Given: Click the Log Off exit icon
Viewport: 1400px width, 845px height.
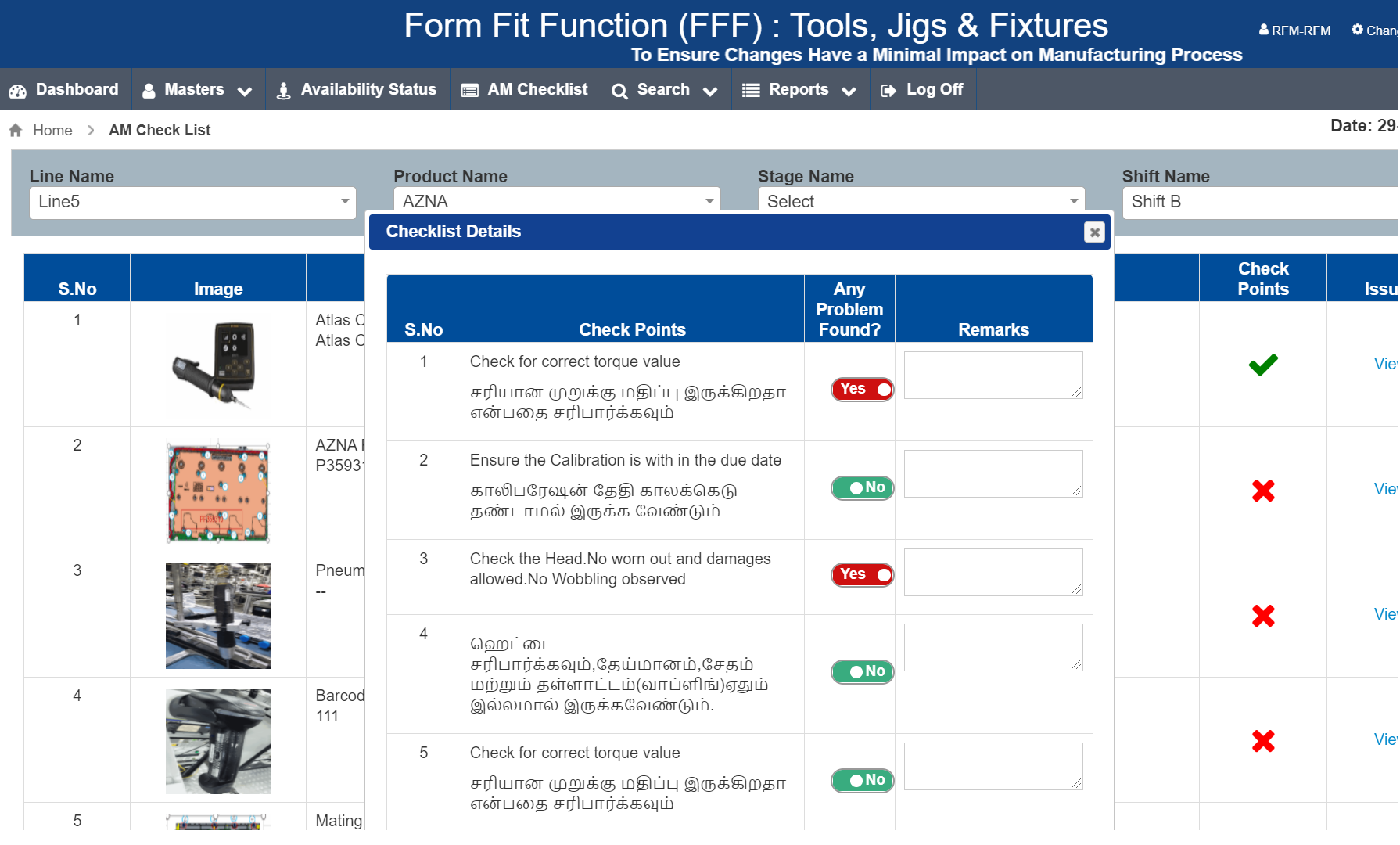Looking at the screenshot, I should tap(888, 91).
